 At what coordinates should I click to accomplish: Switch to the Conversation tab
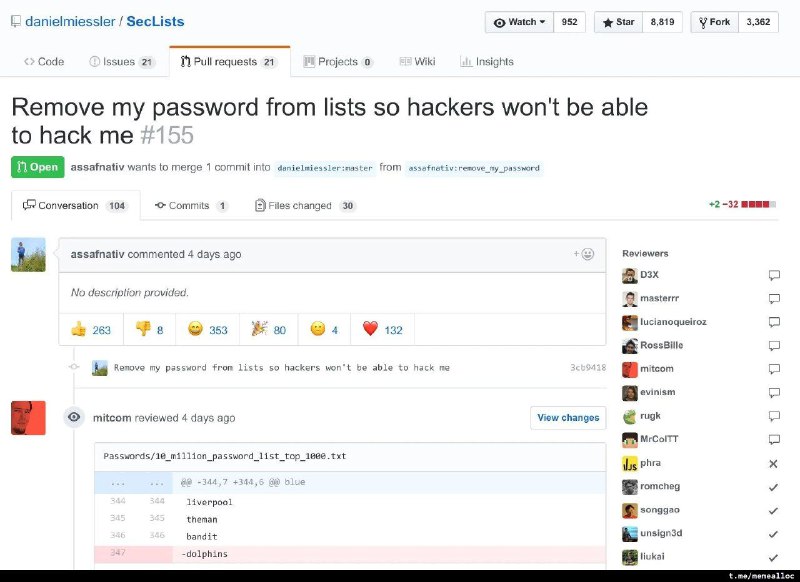76,206
